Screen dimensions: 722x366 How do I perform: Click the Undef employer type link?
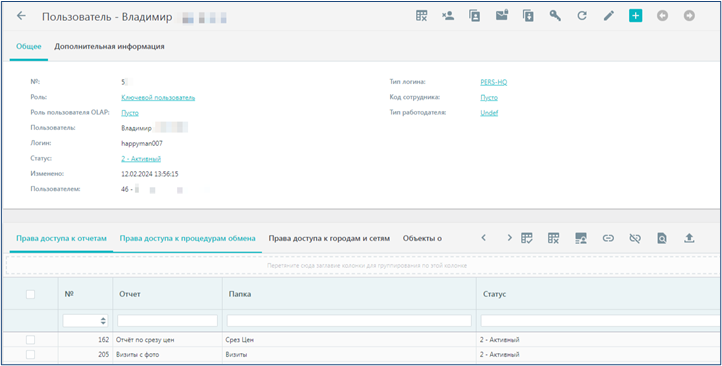(489, 113)
